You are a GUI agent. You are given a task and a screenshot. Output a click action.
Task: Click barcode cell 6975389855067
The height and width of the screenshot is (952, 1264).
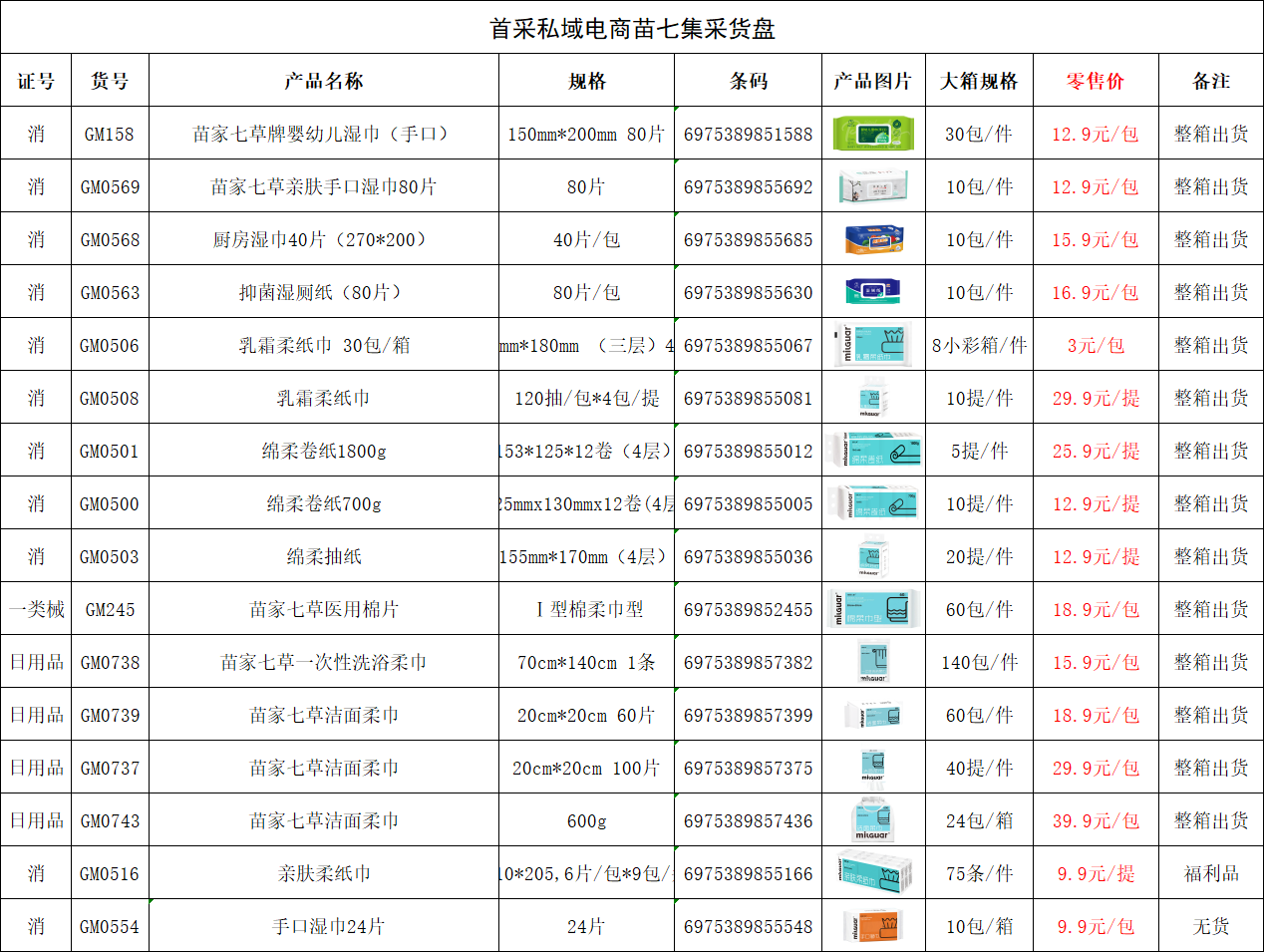coord(749,345)
